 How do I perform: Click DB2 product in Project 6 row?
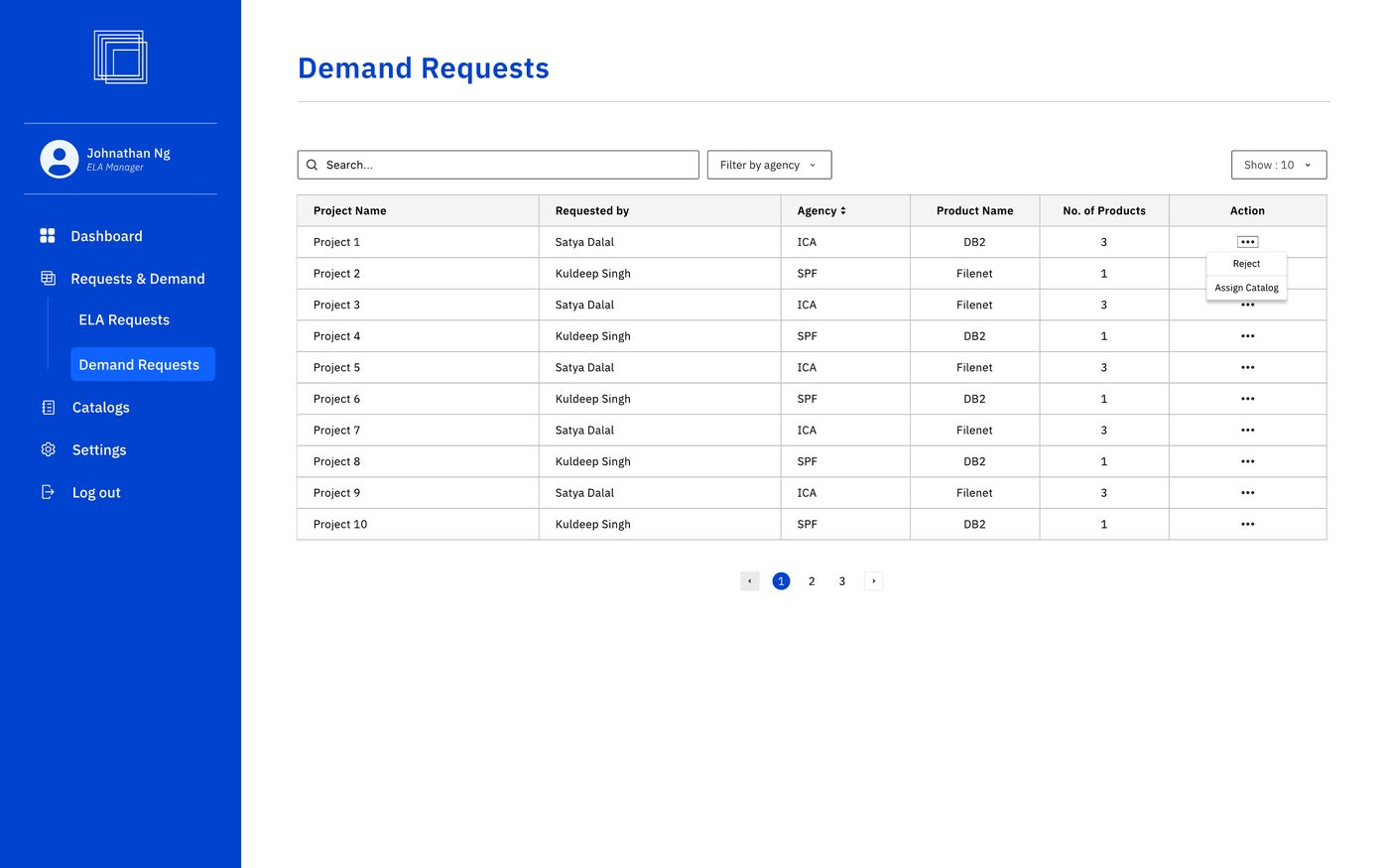click(x=974, y=399)
